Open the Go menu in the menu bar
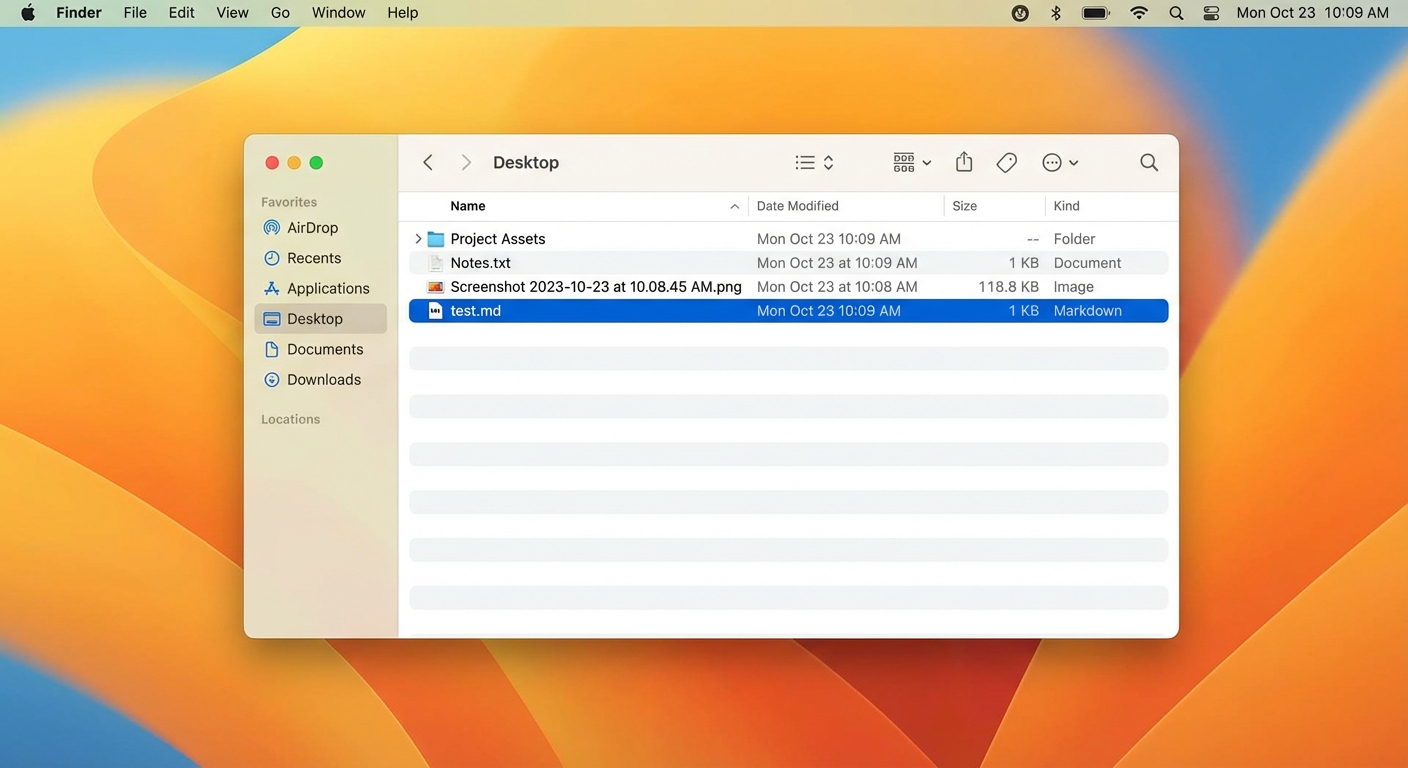Viewport: 1408px width, 768px height. (x=279, y=12)
